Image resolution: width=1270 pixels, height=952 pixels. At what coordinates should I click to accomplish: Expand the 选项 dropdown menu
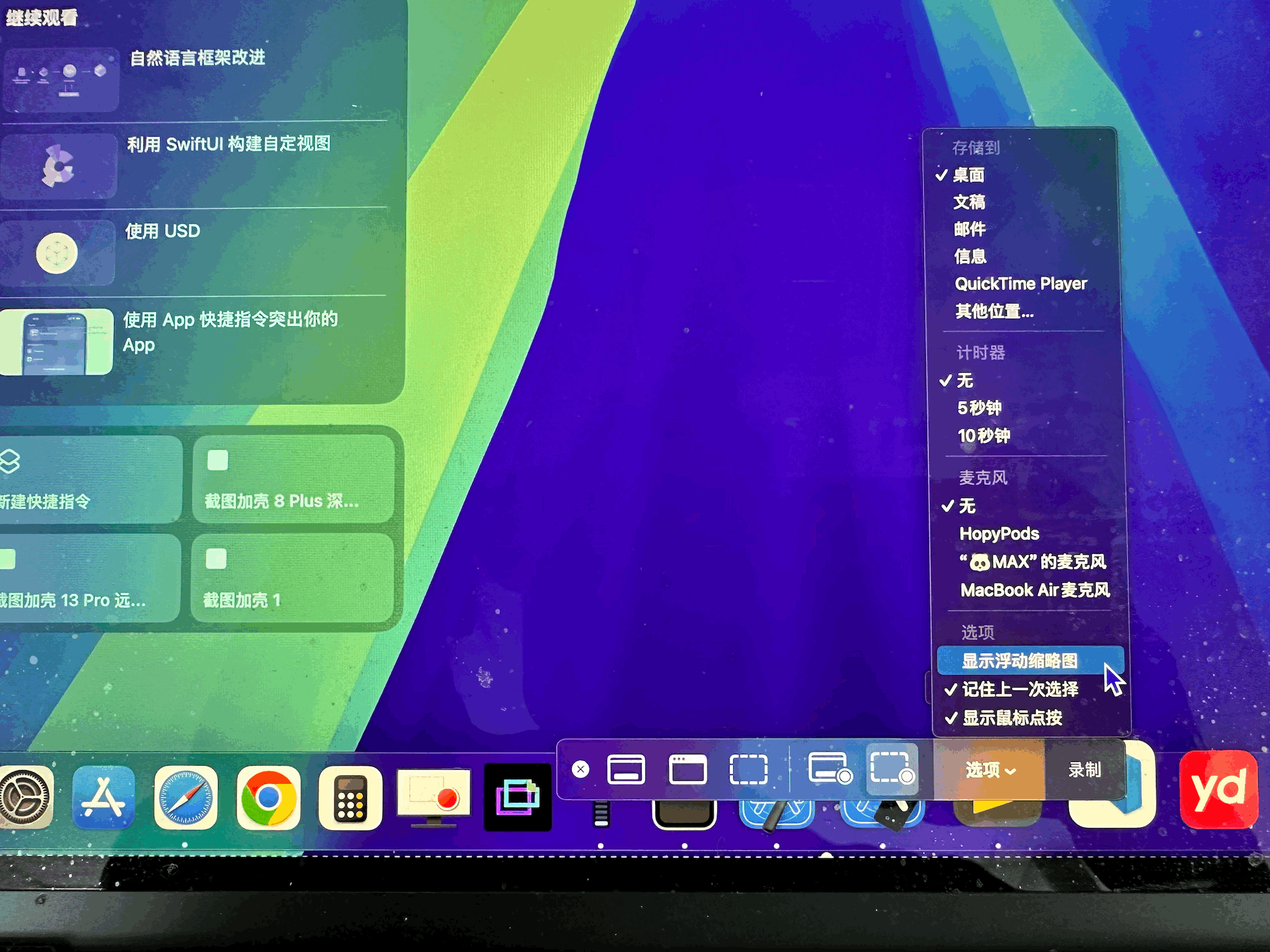point(990,769)
